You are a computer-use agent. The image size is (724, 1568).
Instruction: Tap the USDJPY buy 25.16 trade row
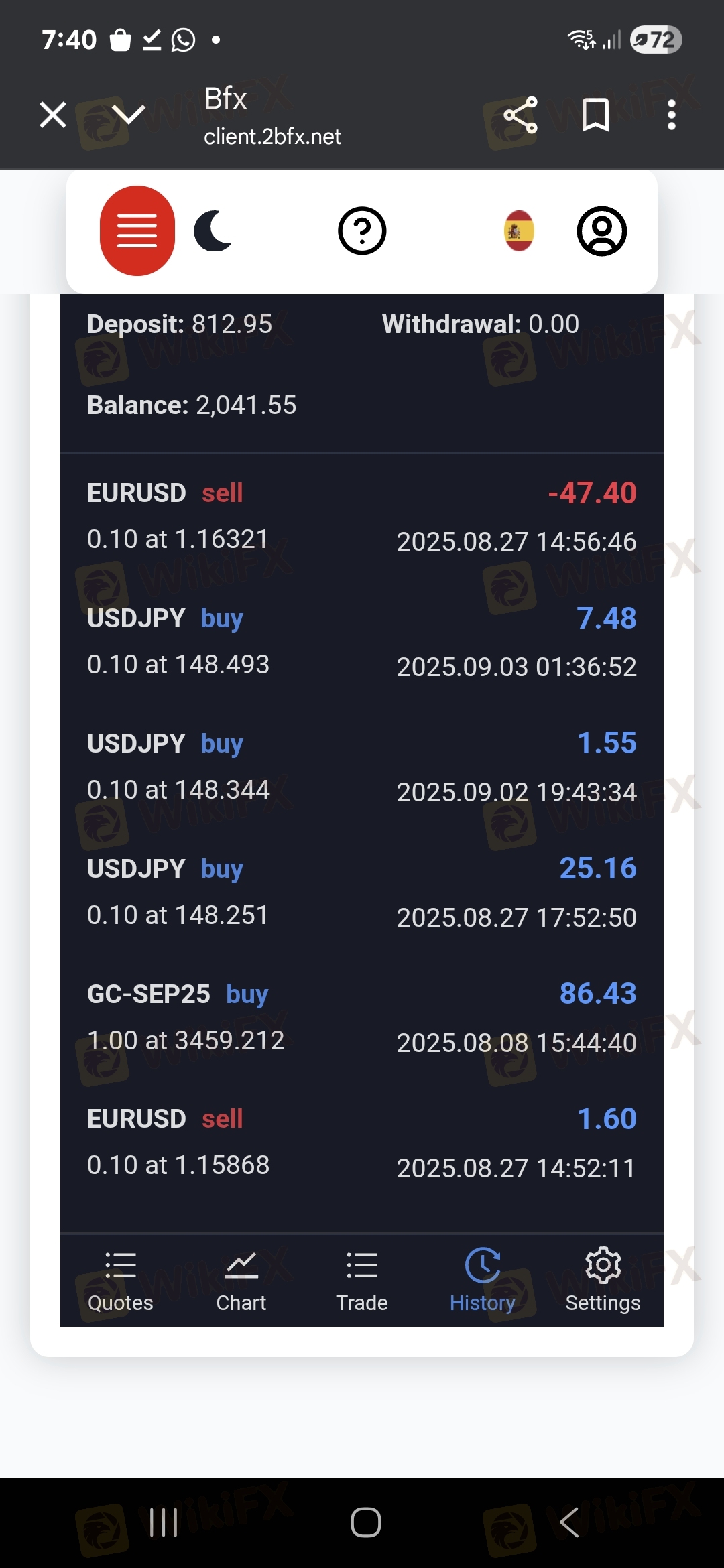tap(362, 892)
